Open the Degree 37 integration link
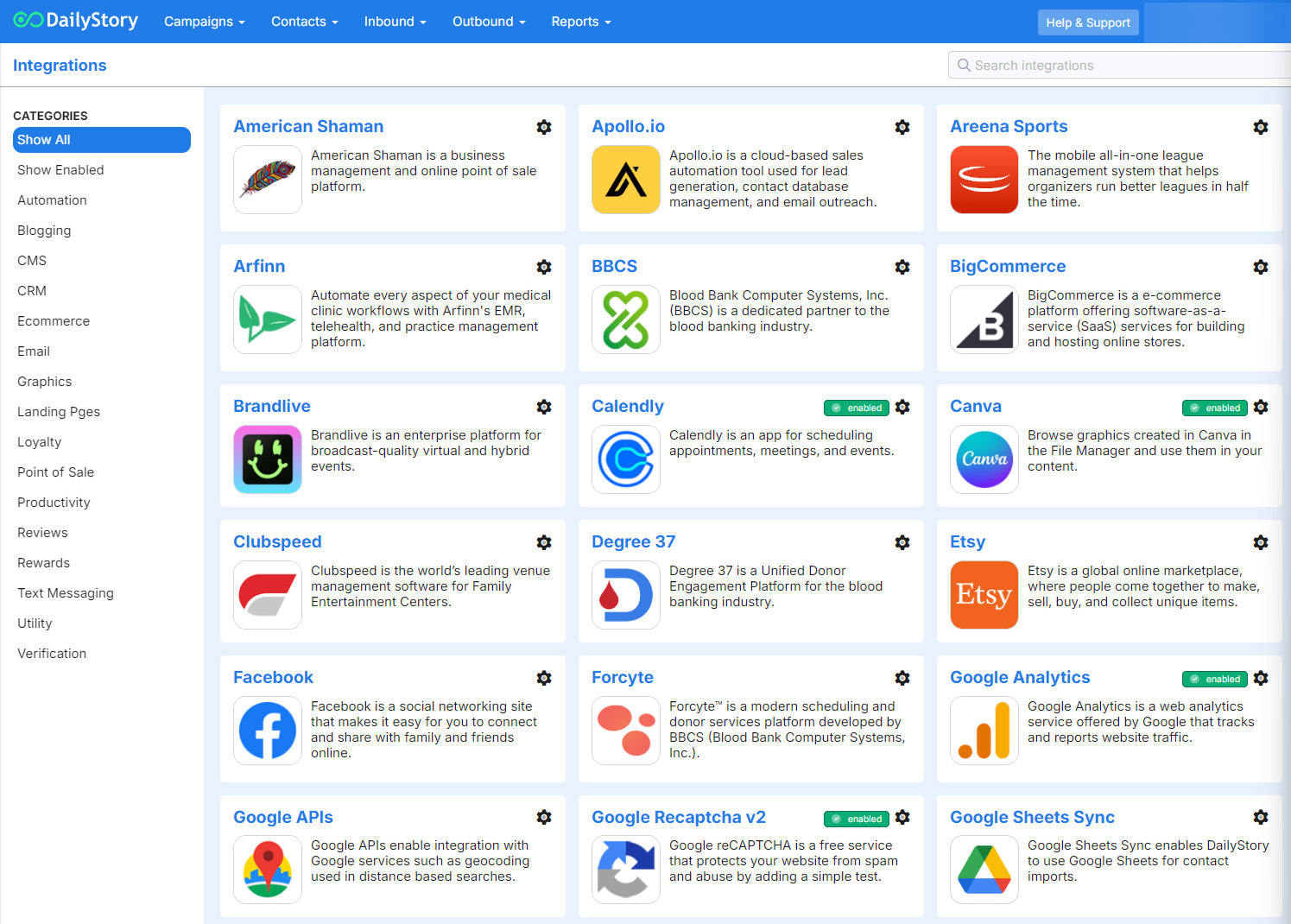The width and height of the screenshot is (1291, 924). click(633, 541)
